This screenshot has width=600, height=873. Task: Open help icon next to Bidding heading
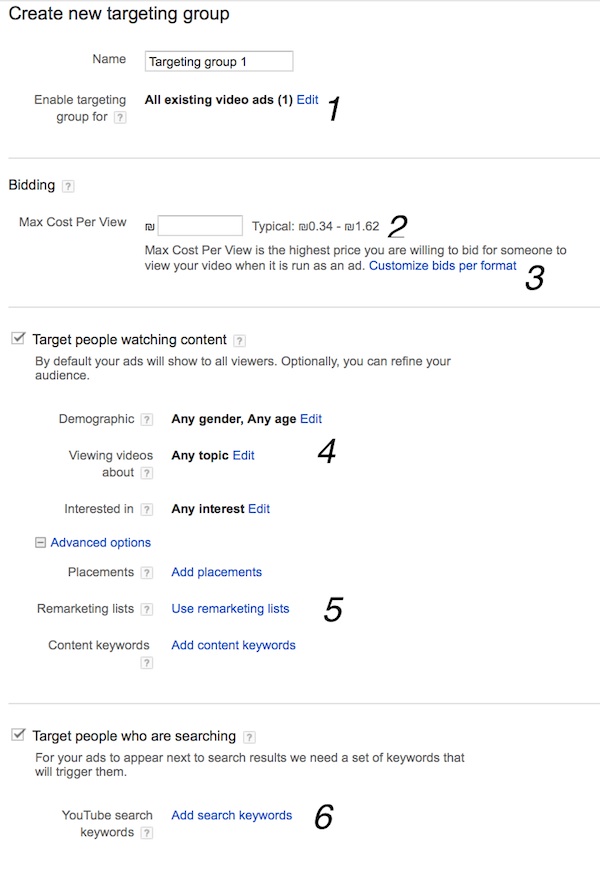pos(68,186)
